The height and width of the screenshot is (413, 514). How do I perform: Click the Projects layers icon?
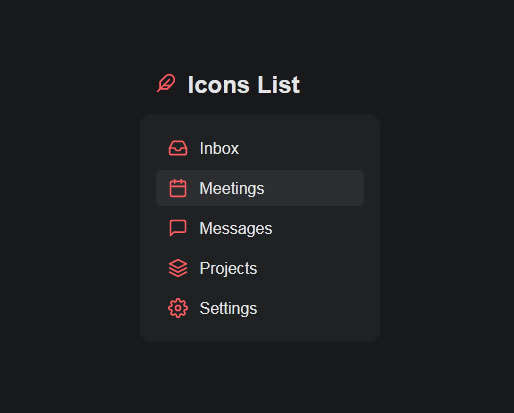point(178,268)
